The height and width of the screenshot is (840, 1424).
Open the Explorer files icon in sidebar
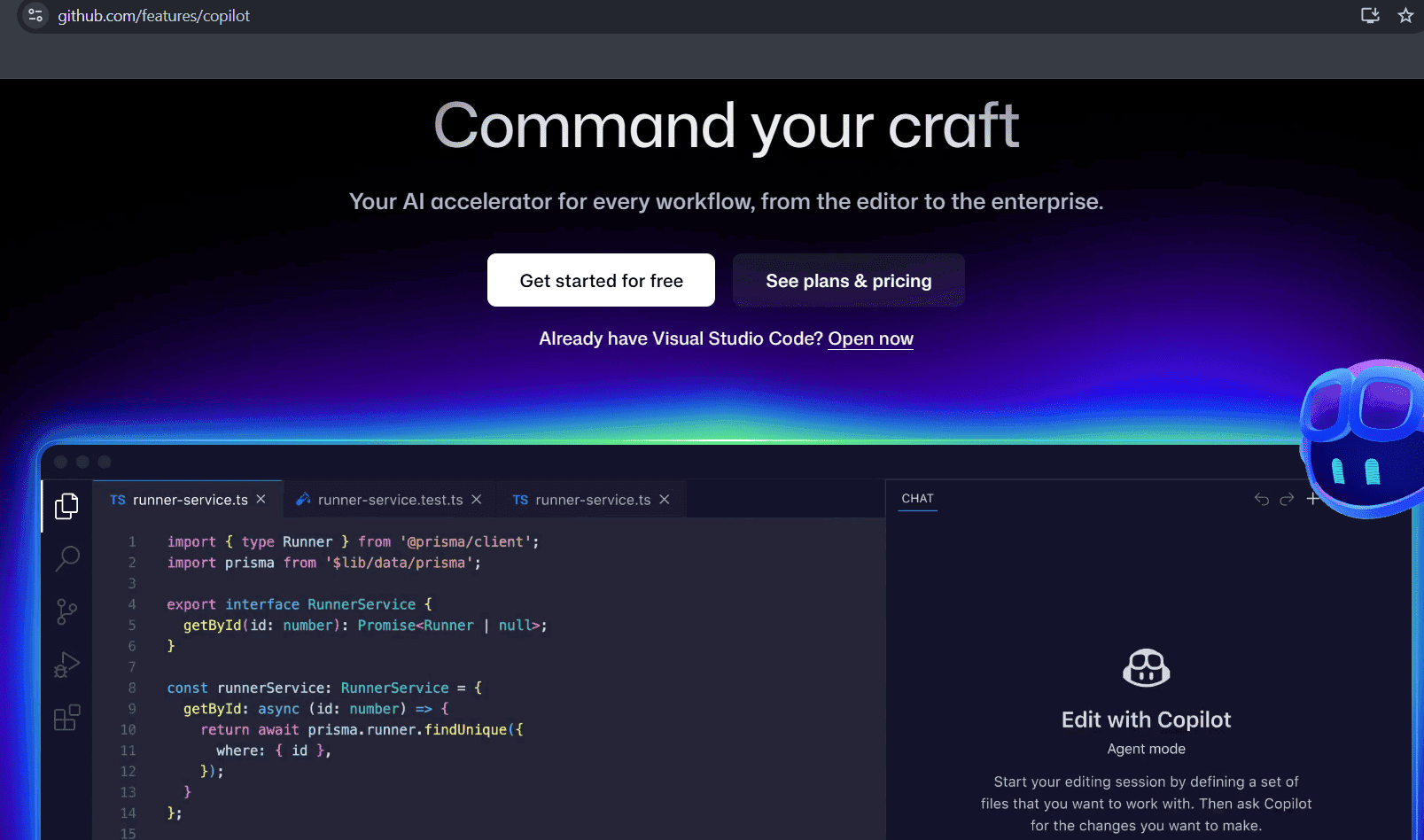tap(66, 506)
